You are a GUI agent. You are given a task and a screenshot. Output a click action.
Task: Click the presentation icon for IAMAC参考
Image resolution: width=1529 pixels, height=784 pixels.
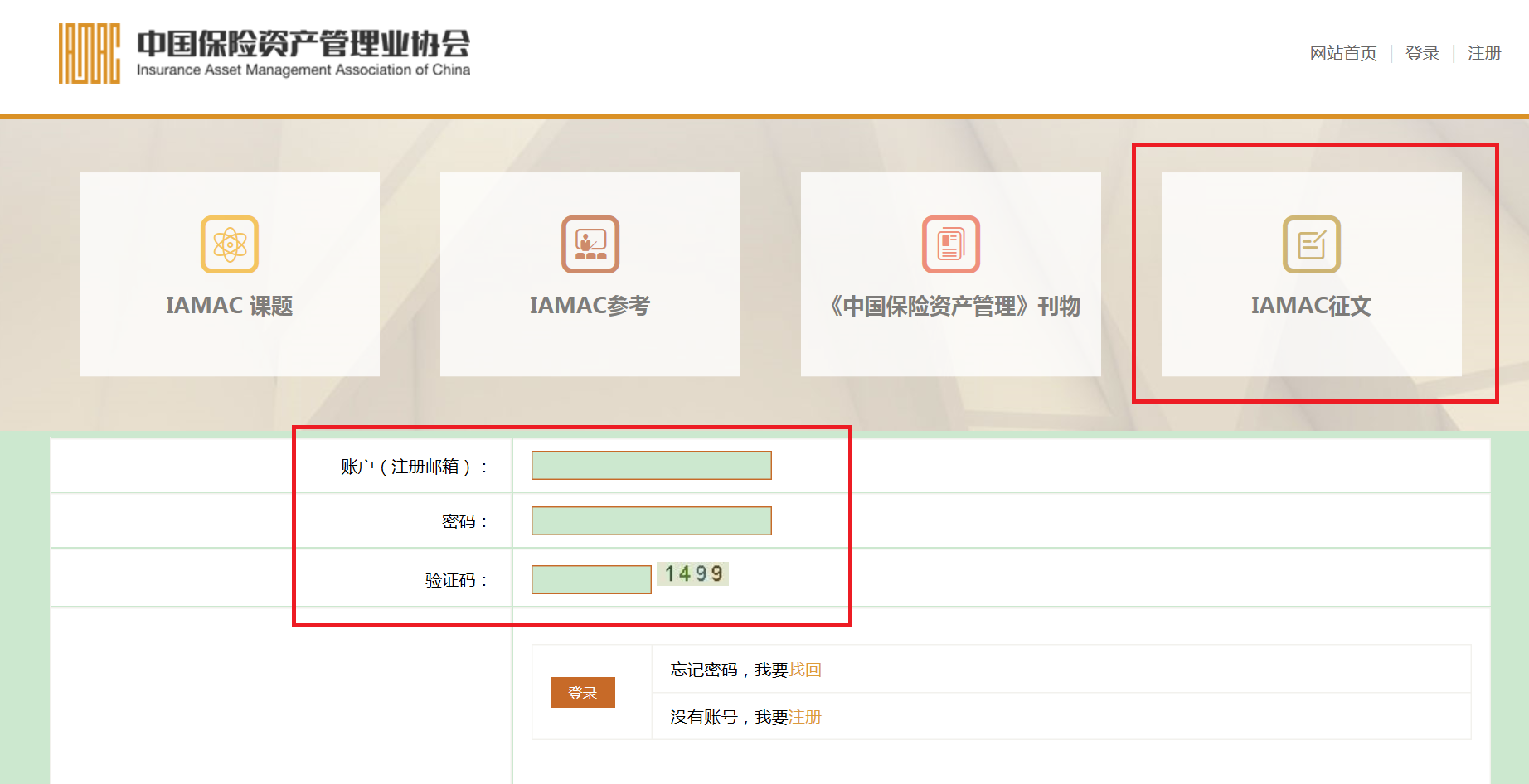[x=590, y=244]
